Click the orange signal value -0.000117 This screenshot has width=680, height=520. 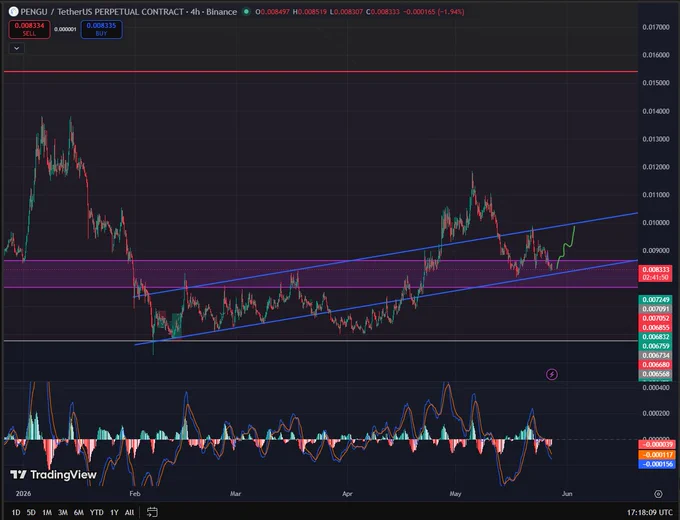[657, 455]
